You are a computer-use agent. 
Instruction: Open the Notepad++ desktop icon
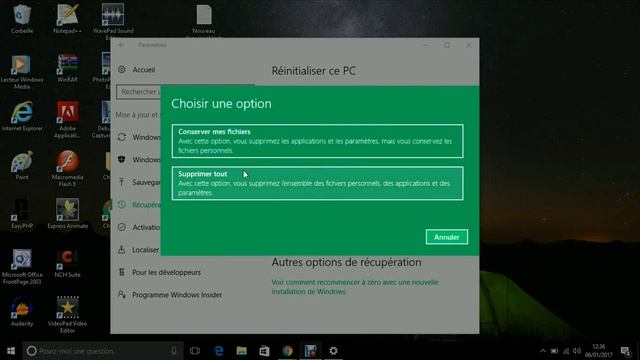67,19
